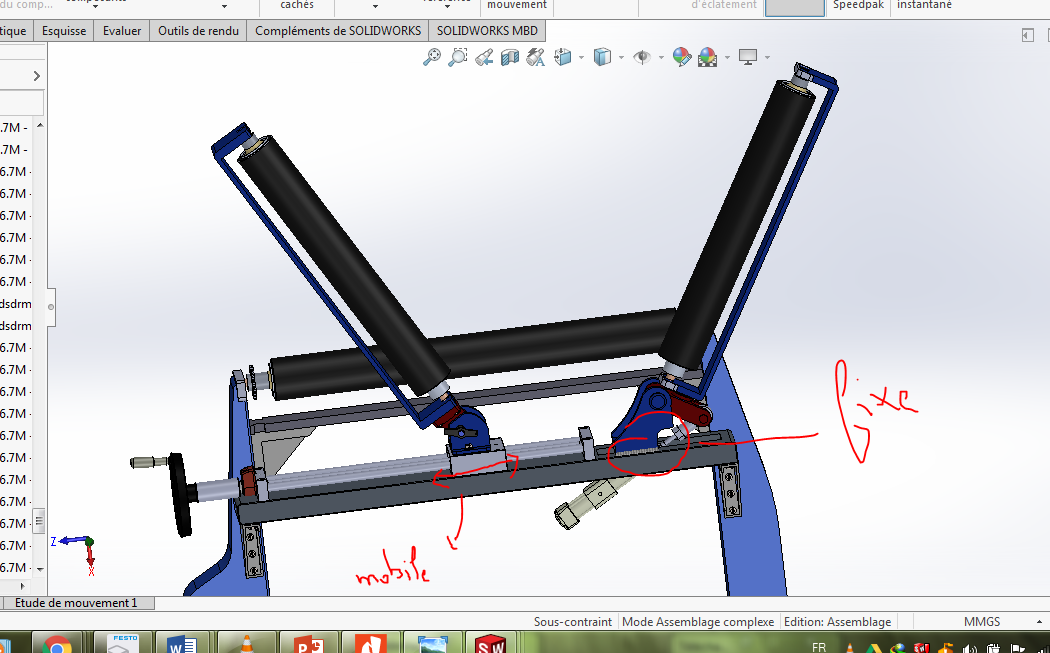This screenshot has height=653, width=1050.
Task: Click the Display Style cube icon
Action: (x=603, y=58)
